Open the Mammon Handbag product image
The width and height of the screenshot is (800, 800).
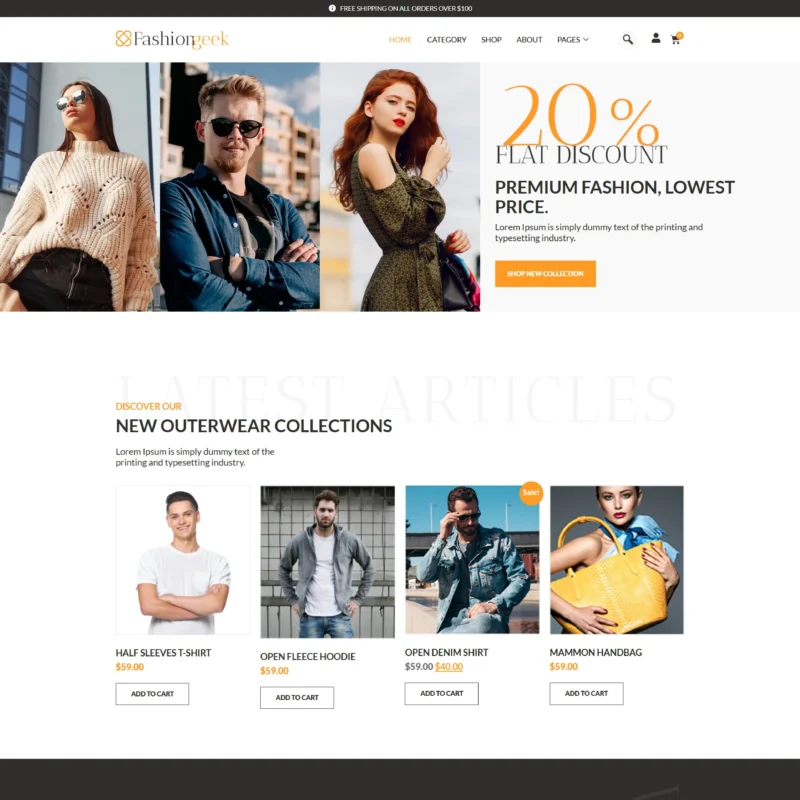616,560
